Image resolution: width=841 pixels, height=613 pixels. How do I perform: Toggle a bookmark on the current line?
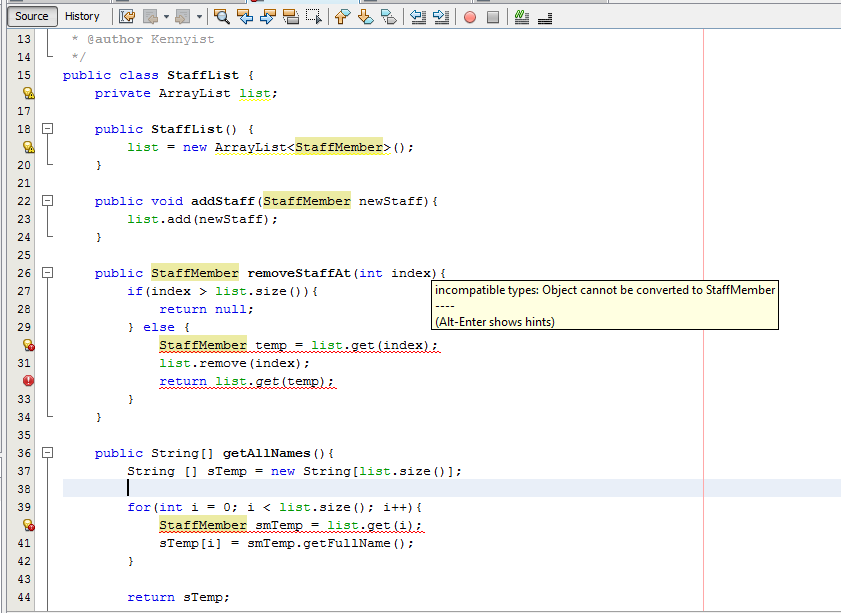(388, 16)
